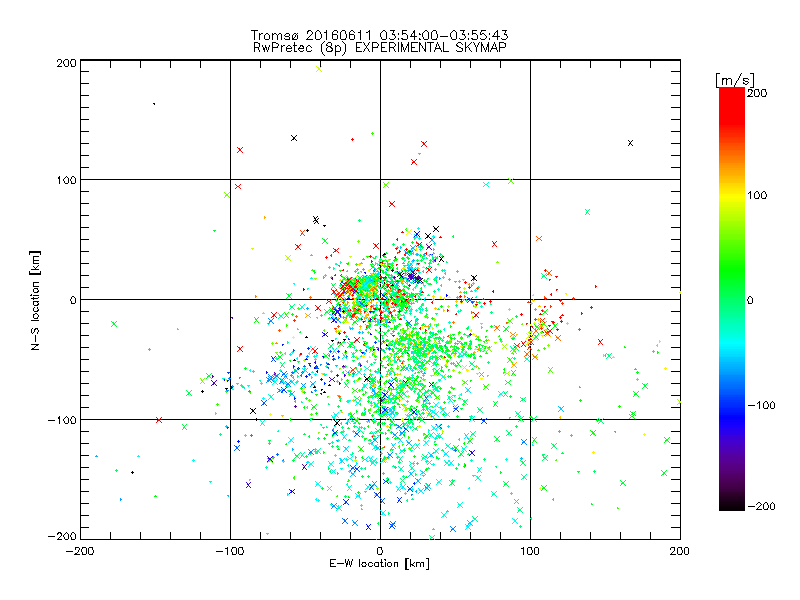
Task: Click the black X marker in the top-right quadrant
Action: point(631,143)
